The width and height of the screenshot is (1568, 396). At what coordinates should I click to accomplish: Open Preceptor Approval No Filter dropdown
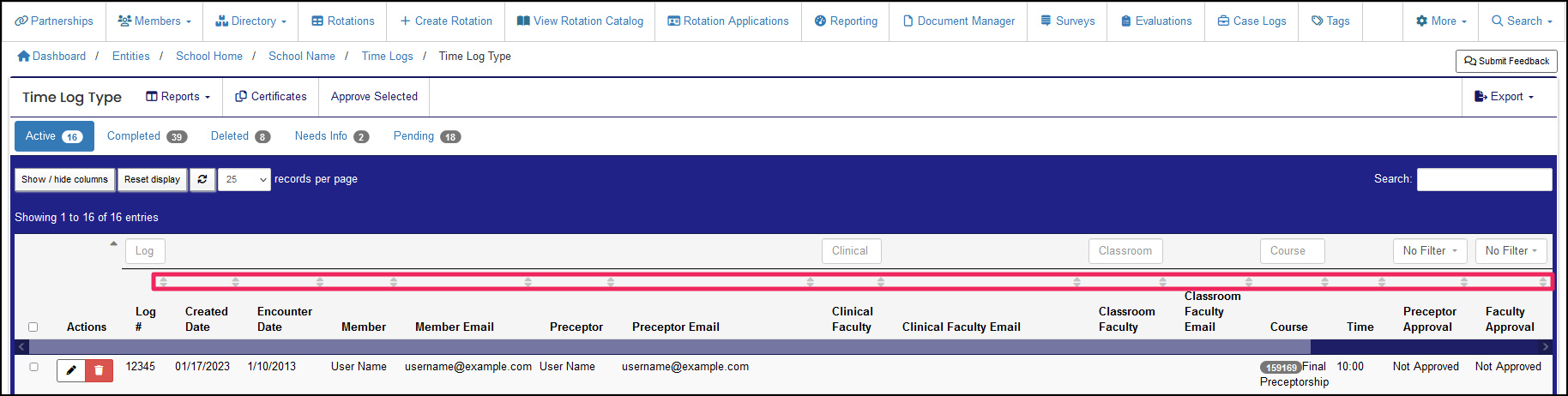[x=1430, y=251]
